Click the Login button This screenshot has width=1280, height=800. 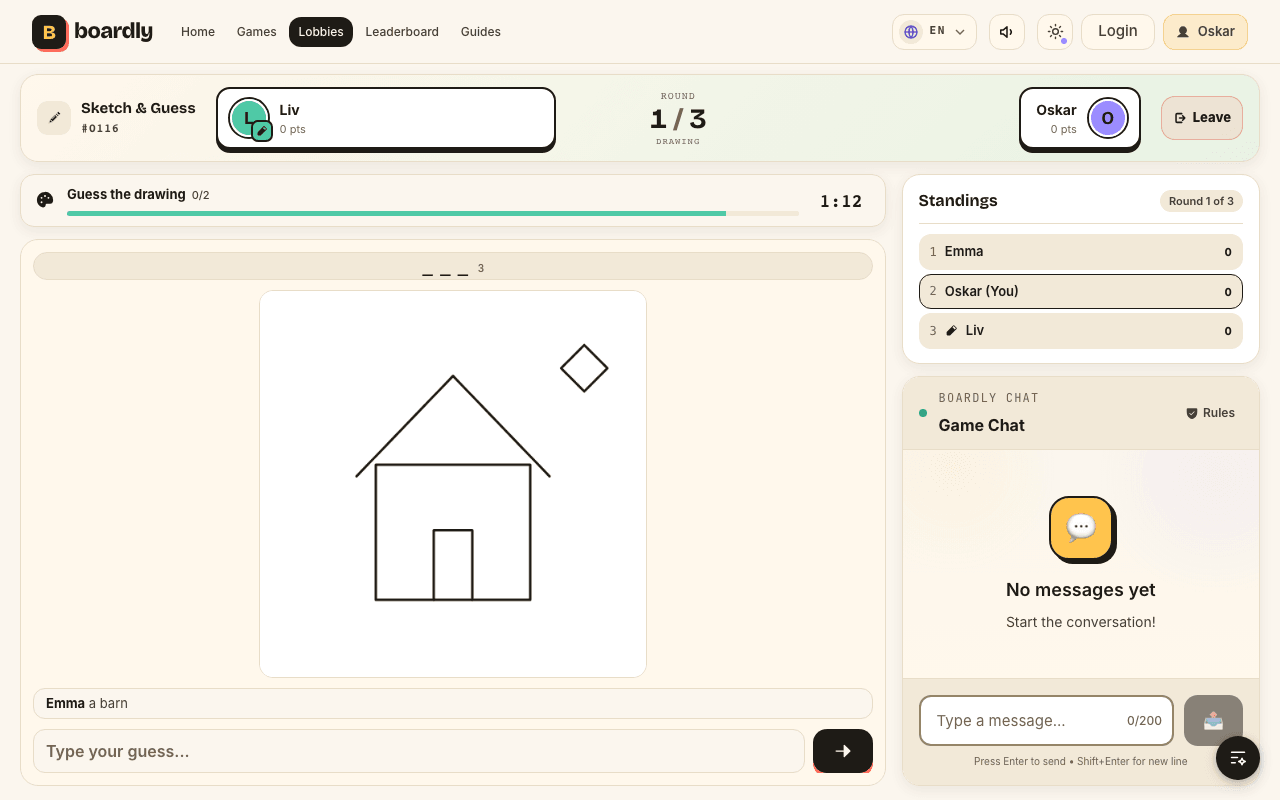click(1118, 31)
